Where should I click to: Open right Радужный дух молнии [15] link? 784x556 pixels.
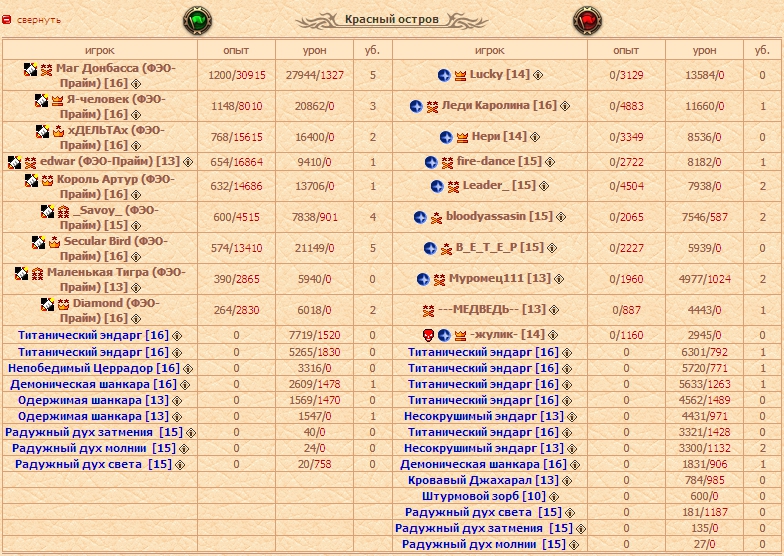point(484,544)
